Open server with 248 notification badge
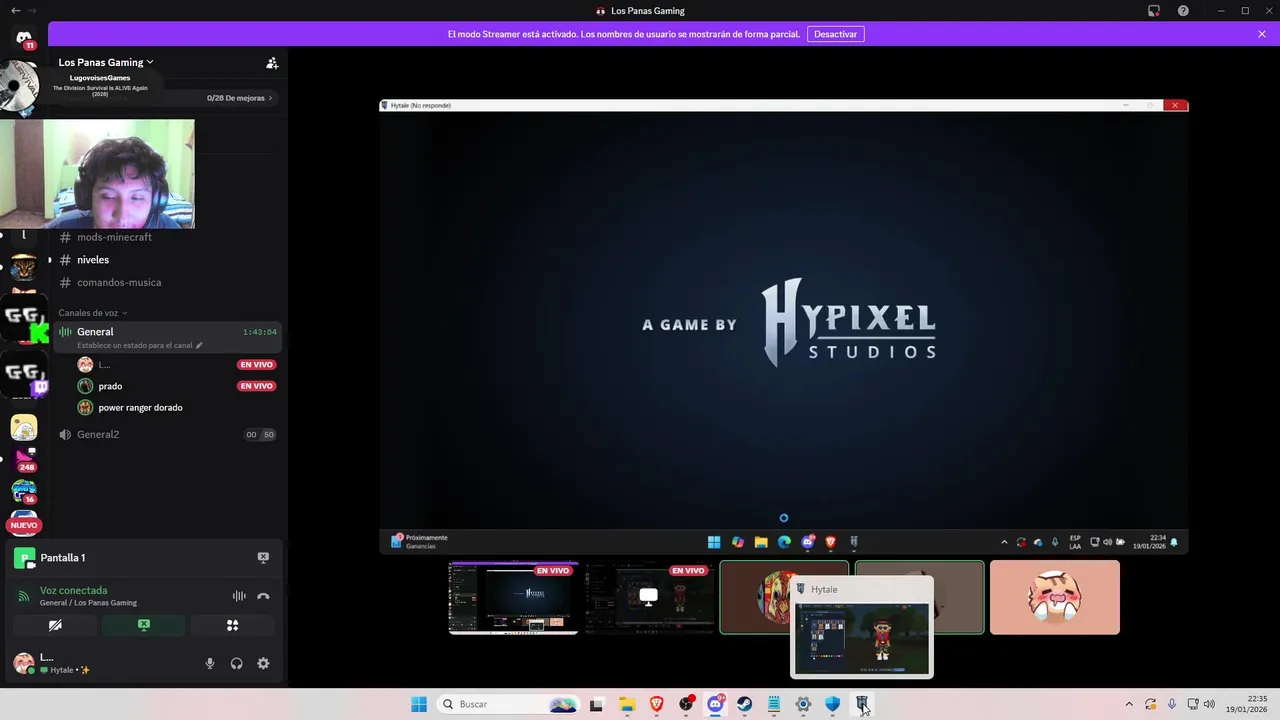The width and height of the screenshot is (1280, 720). pyautogui.click(x=24, y=457)
